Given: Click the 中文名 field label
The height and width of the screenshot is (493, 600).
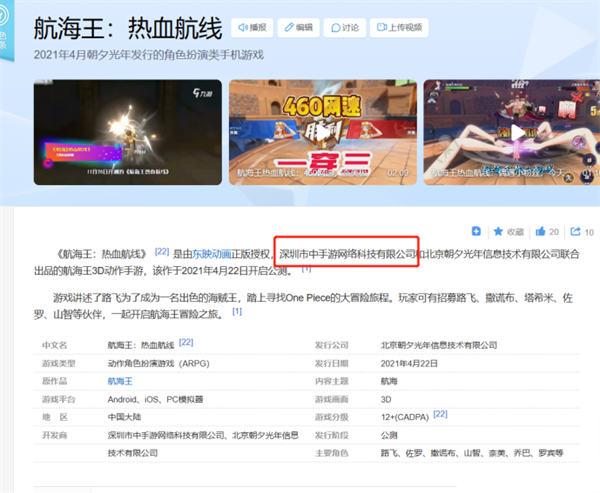Looking at the screenshot, I should click(54, 345).
